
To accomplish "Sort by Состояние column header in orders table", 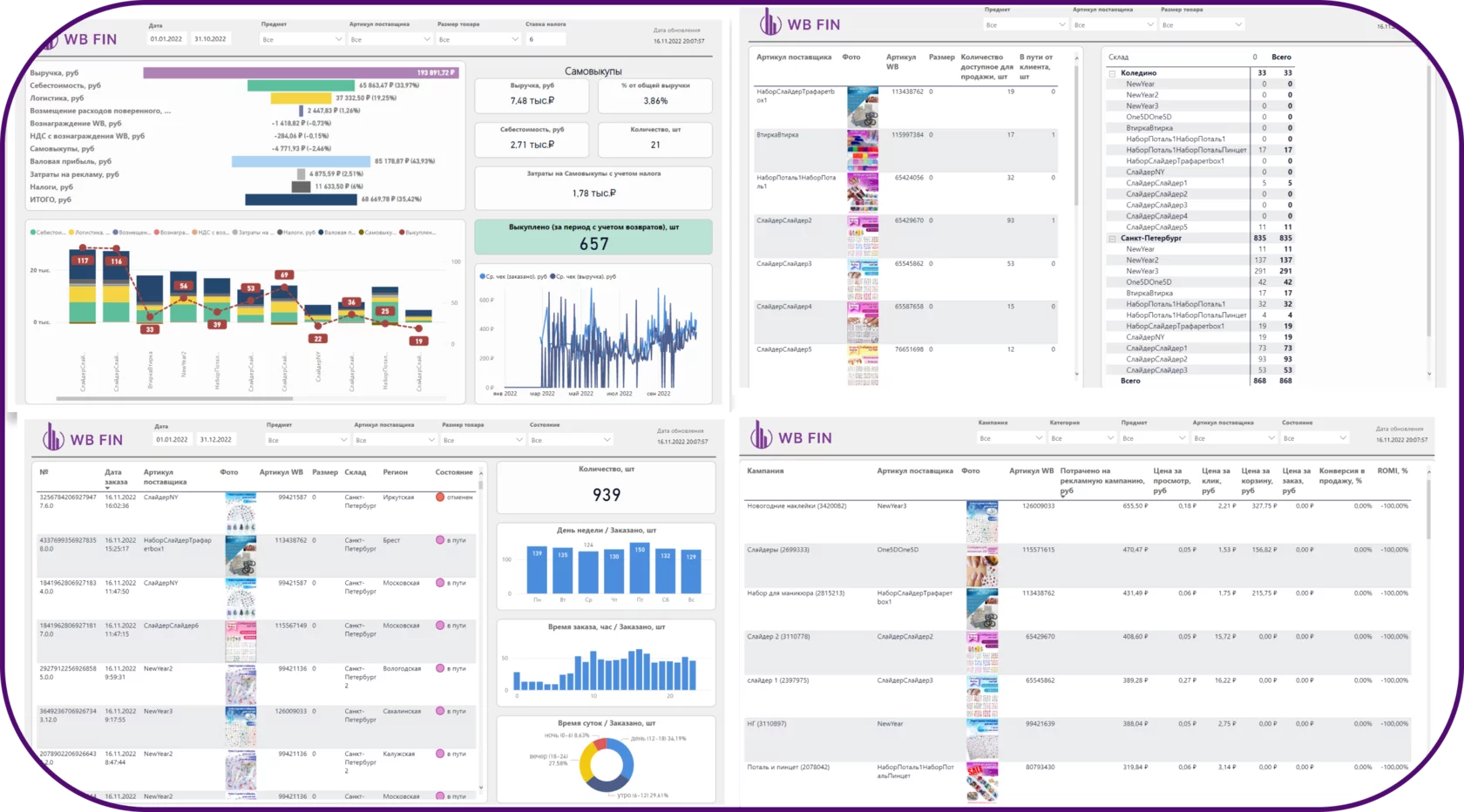I will tap(454, 472).
